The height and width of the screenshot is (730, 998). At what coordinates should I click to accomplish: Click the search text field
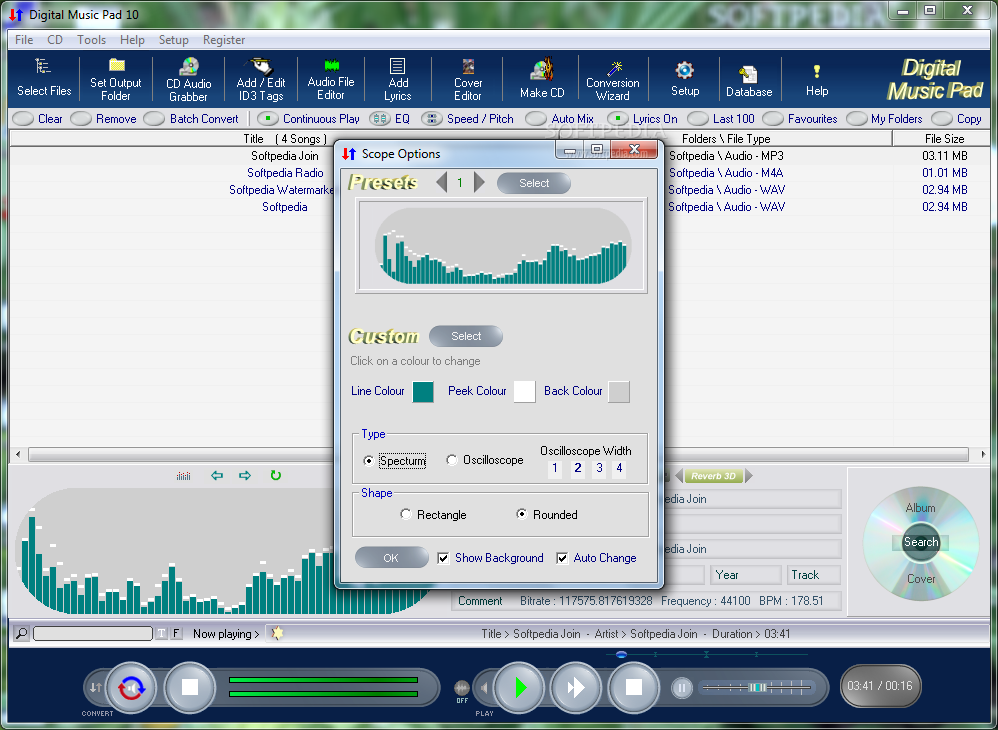pos(93,633)
